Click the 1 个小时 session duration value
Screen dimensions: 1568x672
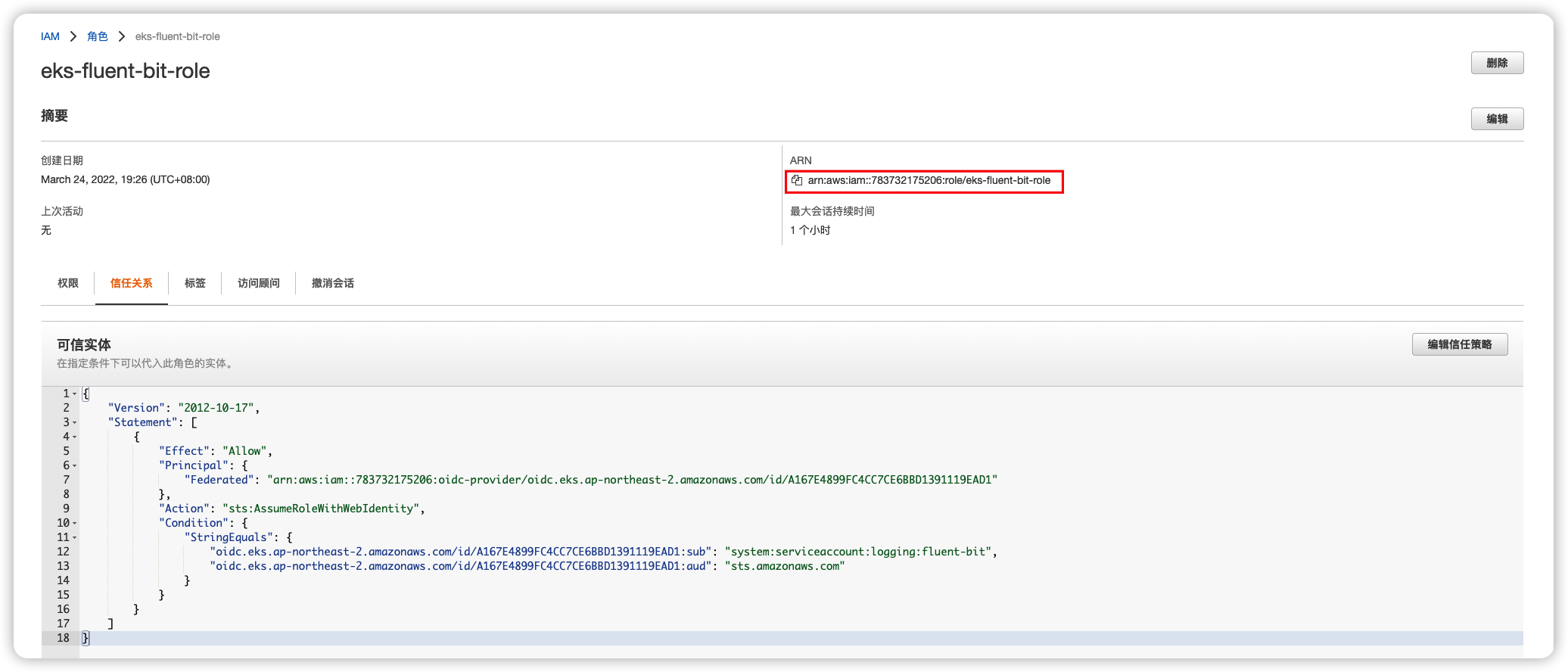point(810,230)
